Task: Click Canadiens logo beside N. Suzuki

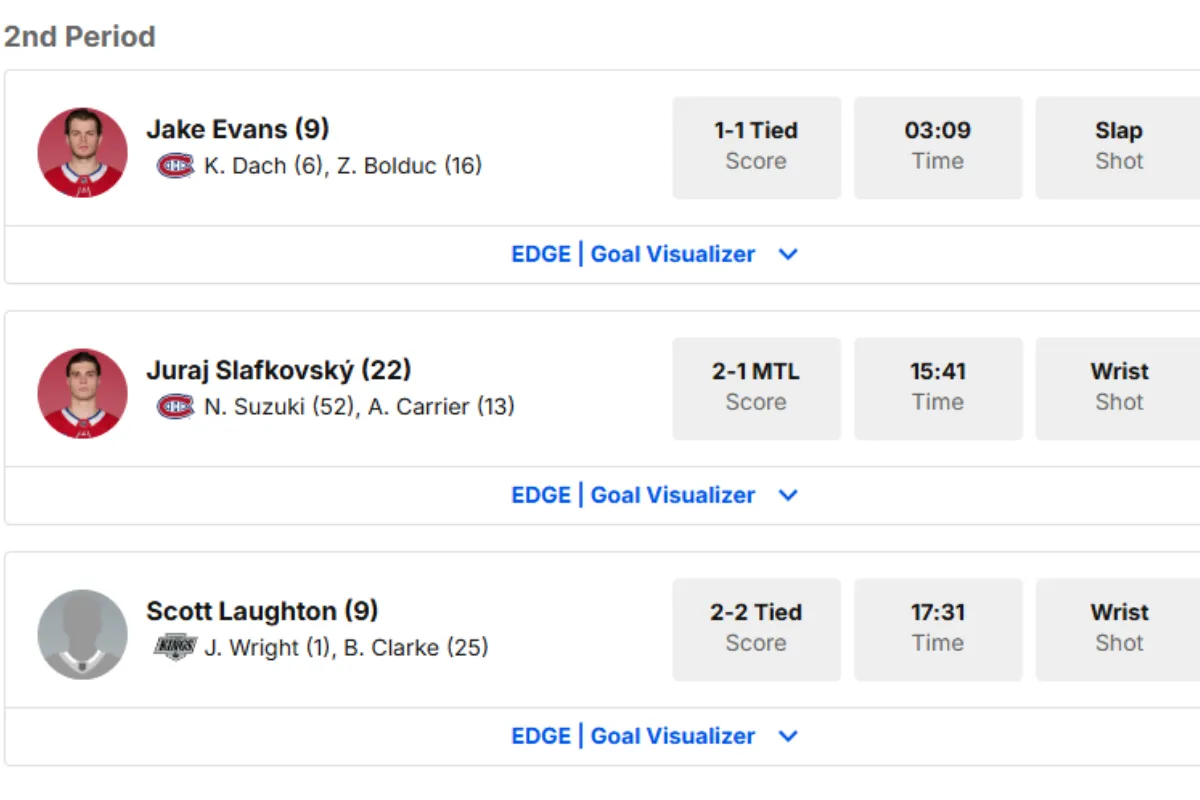Action: tap(175, 406)
